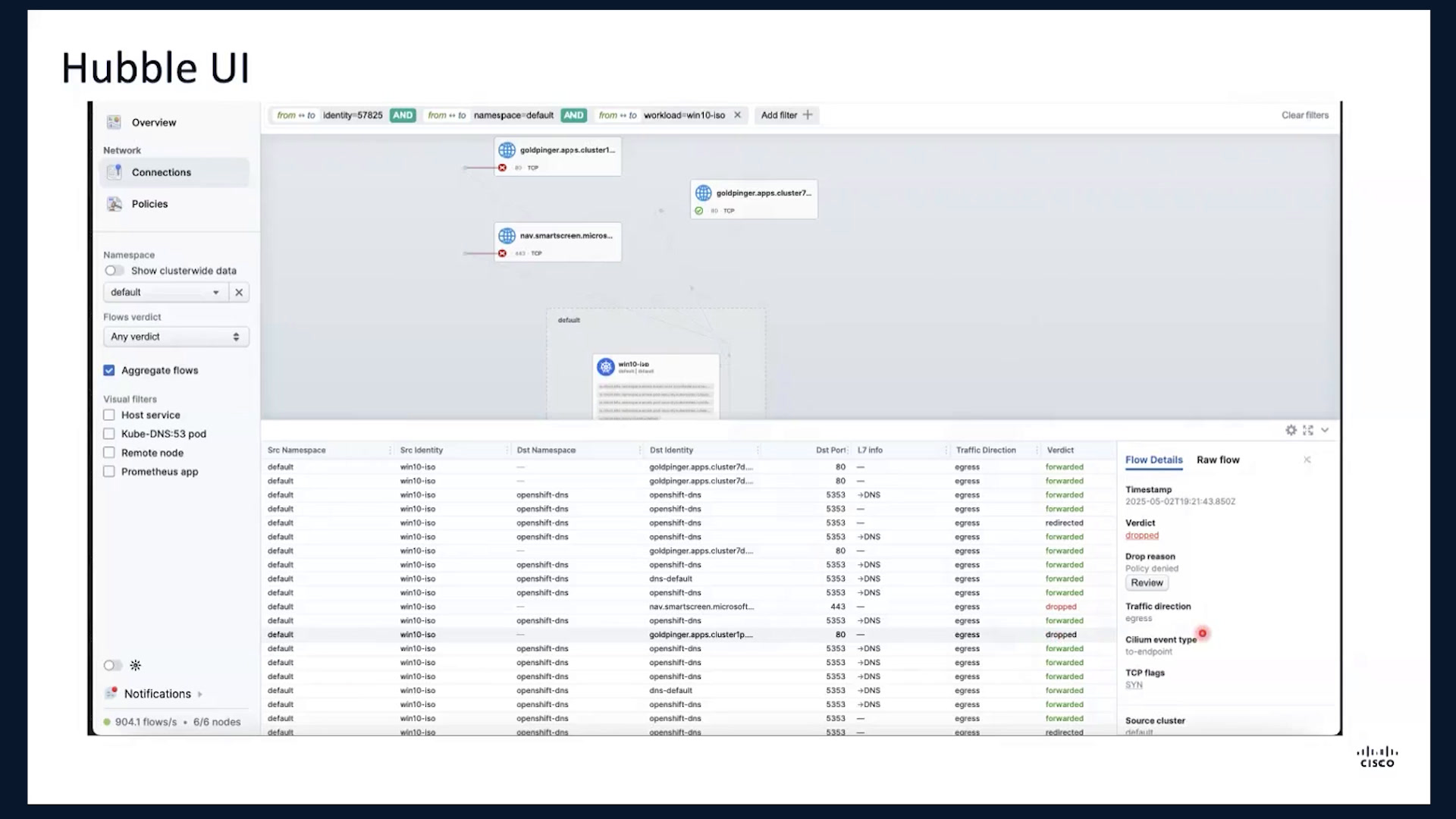Click the Dst Identity column header
The height and width of the screenshot is (819, 1456).
pyautogui.click(x=671, y=450)
